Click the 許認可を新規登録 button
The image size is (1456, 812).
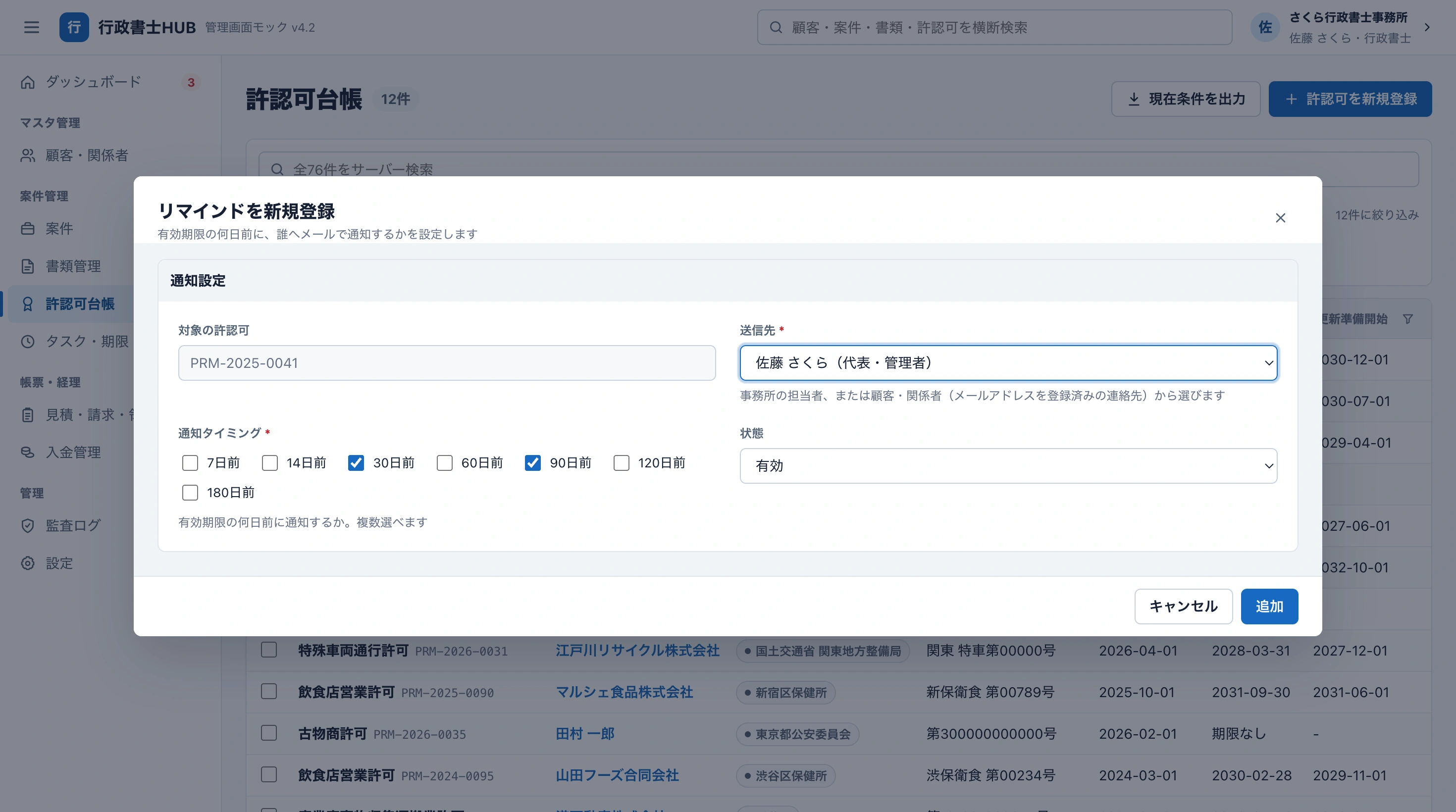click(x=1350, y=99)
